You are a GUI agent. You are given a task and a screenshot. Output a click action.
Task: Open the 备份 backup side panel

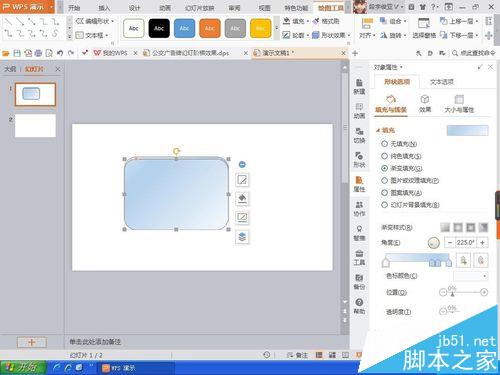(359, 282)
